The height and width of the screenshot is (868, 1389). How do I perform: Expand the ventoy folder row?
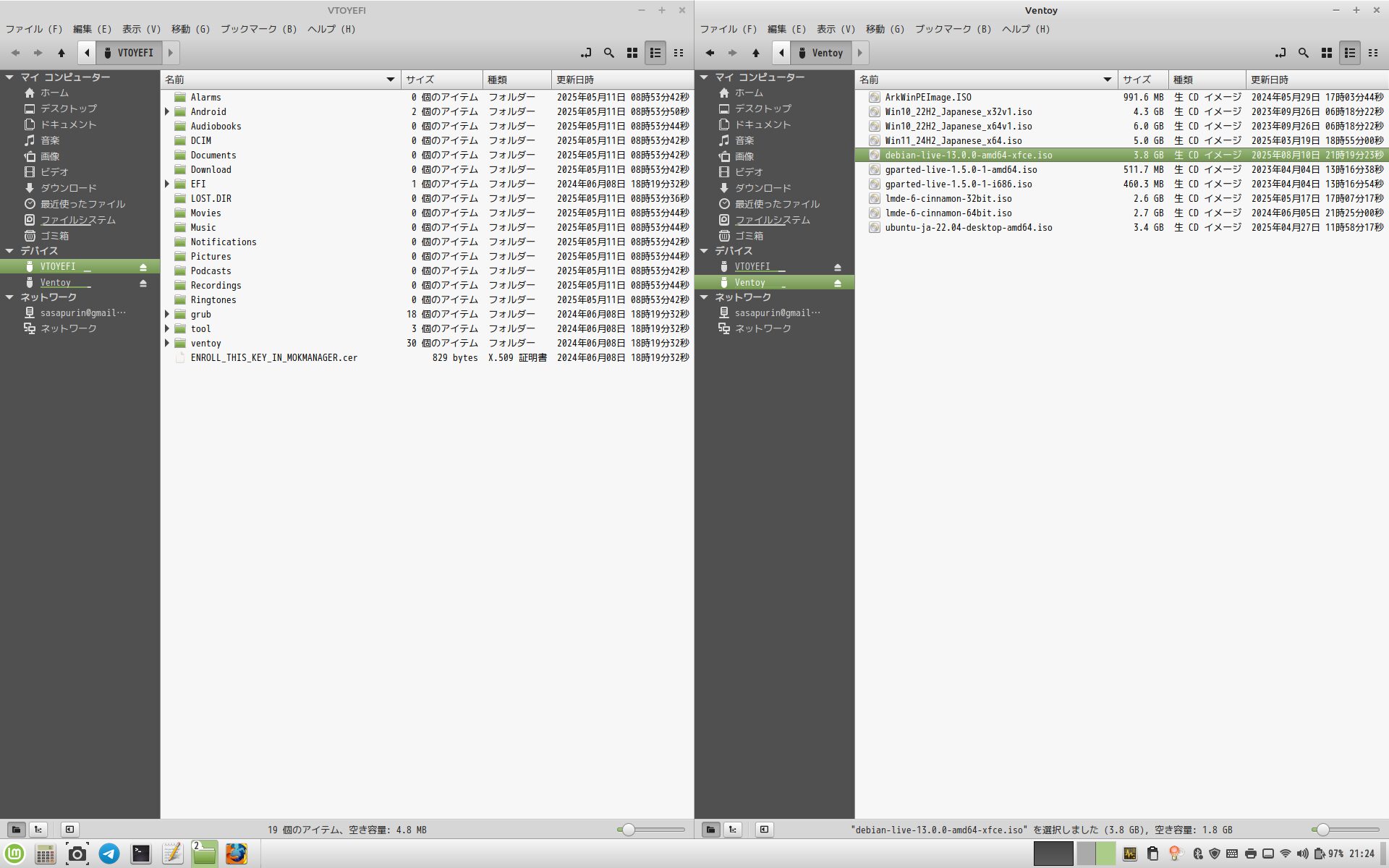(x=167, y=343)
